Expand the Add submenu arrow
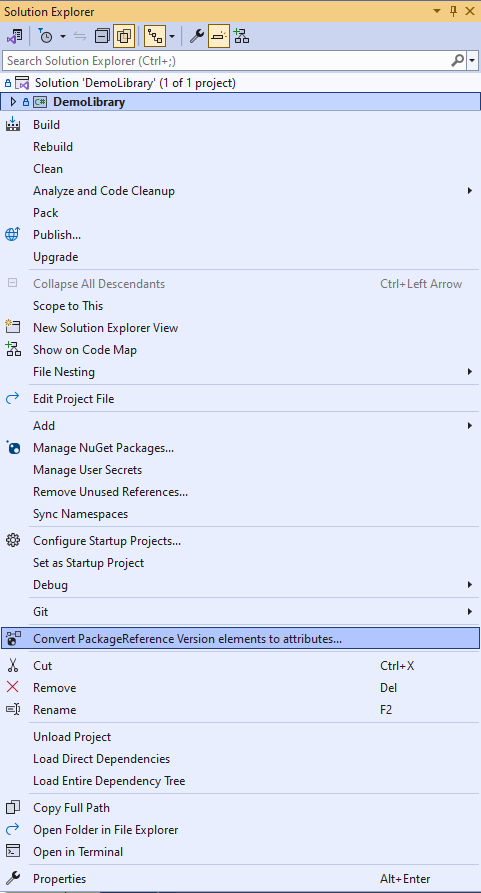The height and width of the screenshot is (893, 481). (x=470, y=425)
